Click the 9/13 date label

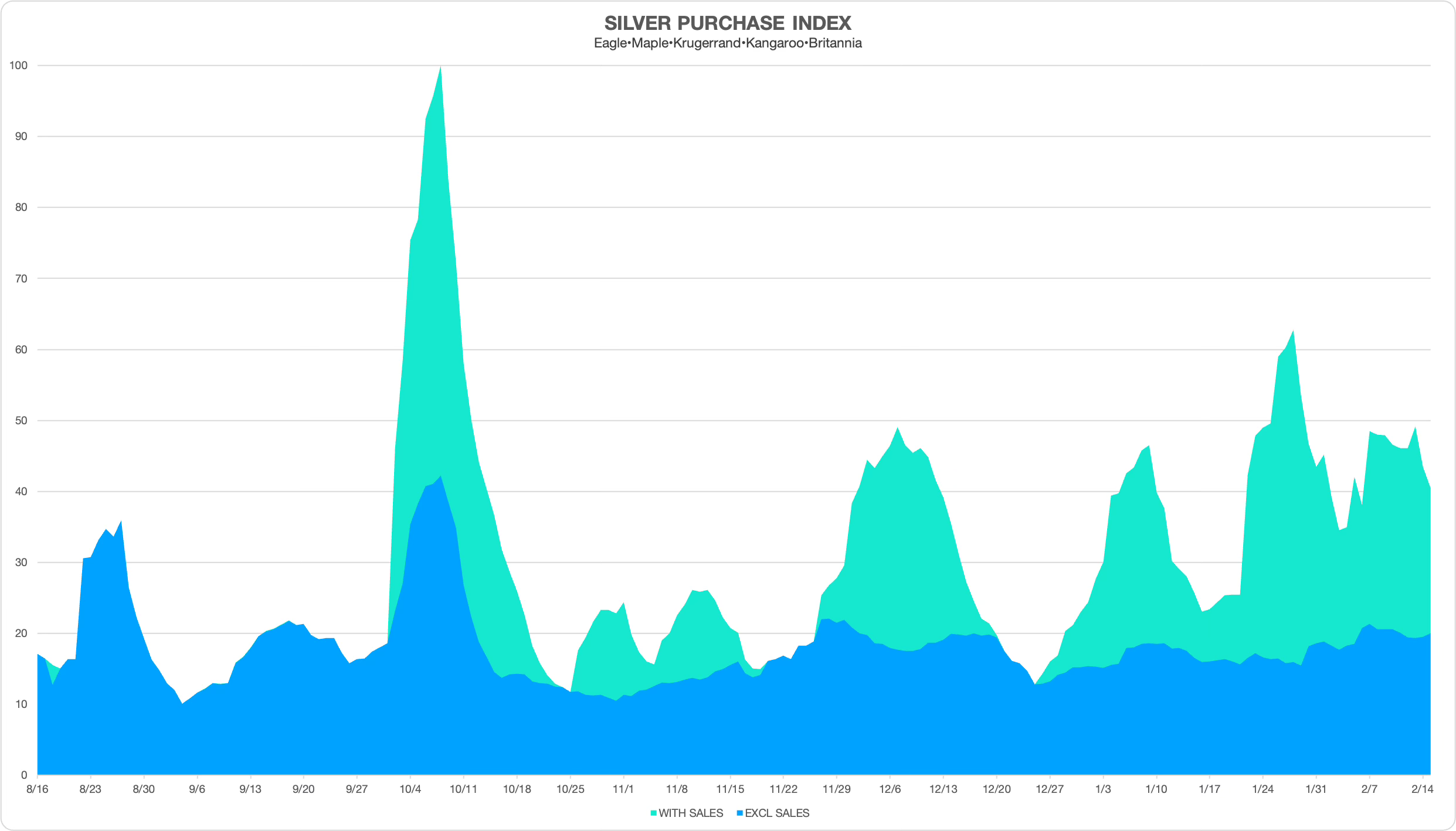pos(250,789)
